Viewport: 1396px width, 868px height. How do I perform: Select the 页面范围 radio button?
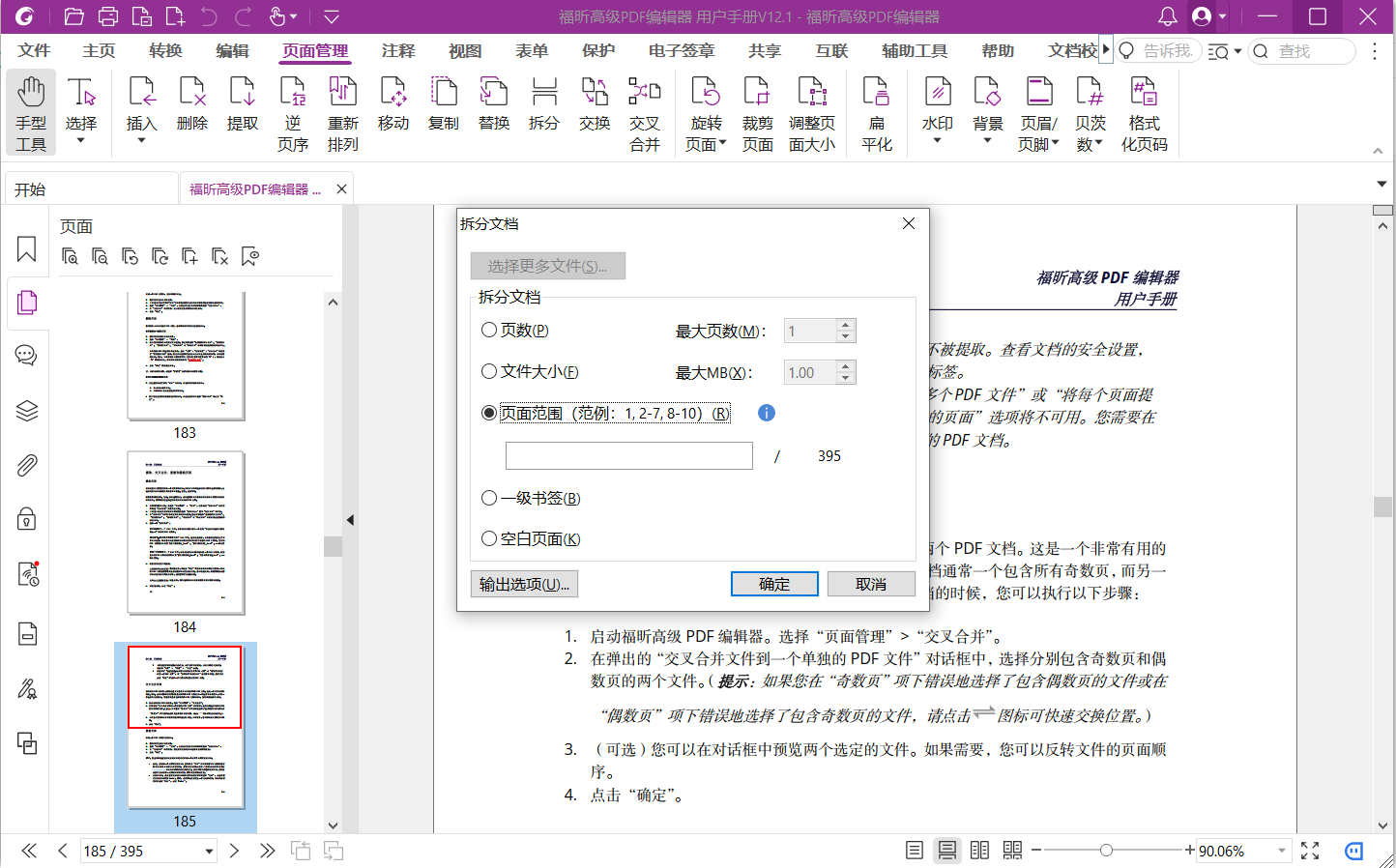pyautogui.click(x=489, y=413)
